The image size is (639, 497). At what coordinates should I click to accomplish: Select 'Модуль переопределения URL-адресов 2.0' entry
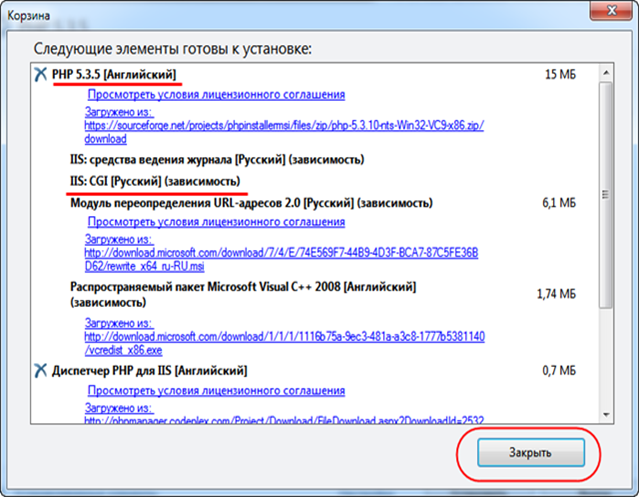251,203
